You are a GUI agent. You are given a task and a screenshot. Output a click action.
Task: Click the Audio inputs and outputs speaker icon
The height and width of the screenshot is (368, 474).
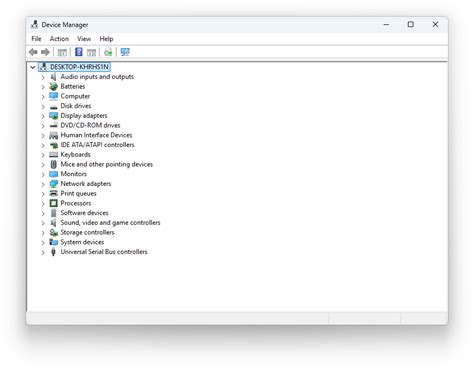pos(53,77)
